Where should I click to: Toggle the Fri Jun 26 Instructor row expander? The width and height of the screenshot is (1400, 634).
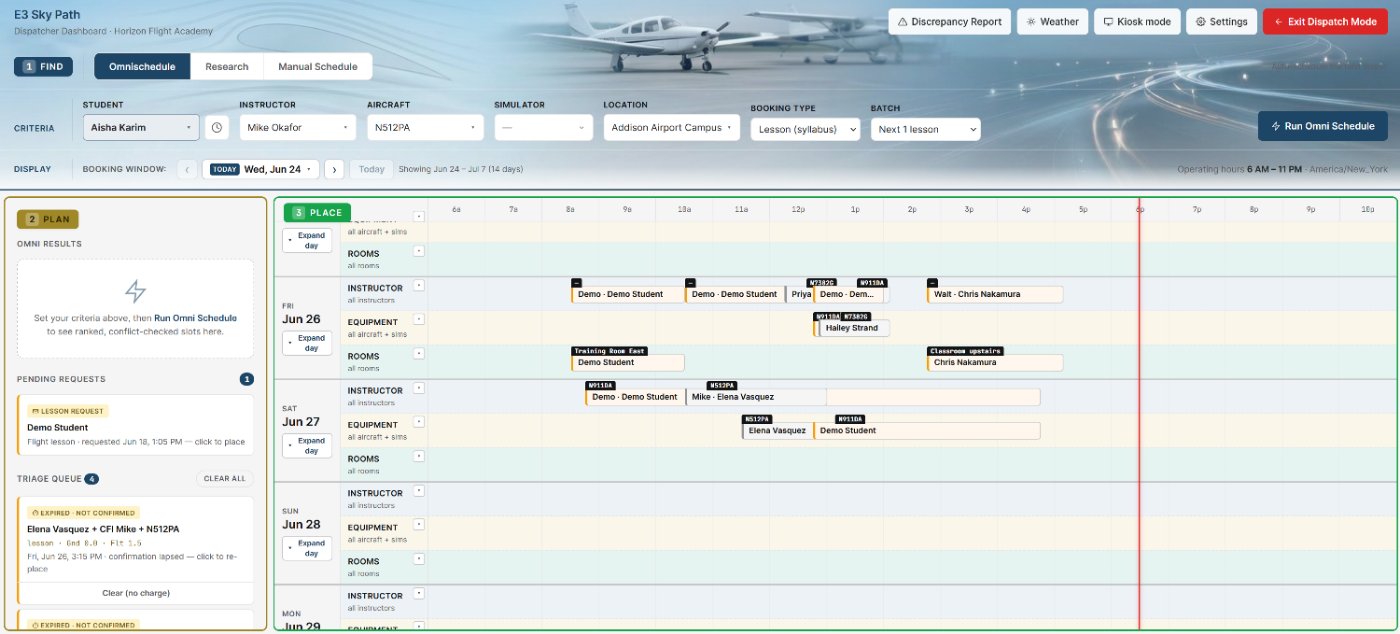click(420, 285)
